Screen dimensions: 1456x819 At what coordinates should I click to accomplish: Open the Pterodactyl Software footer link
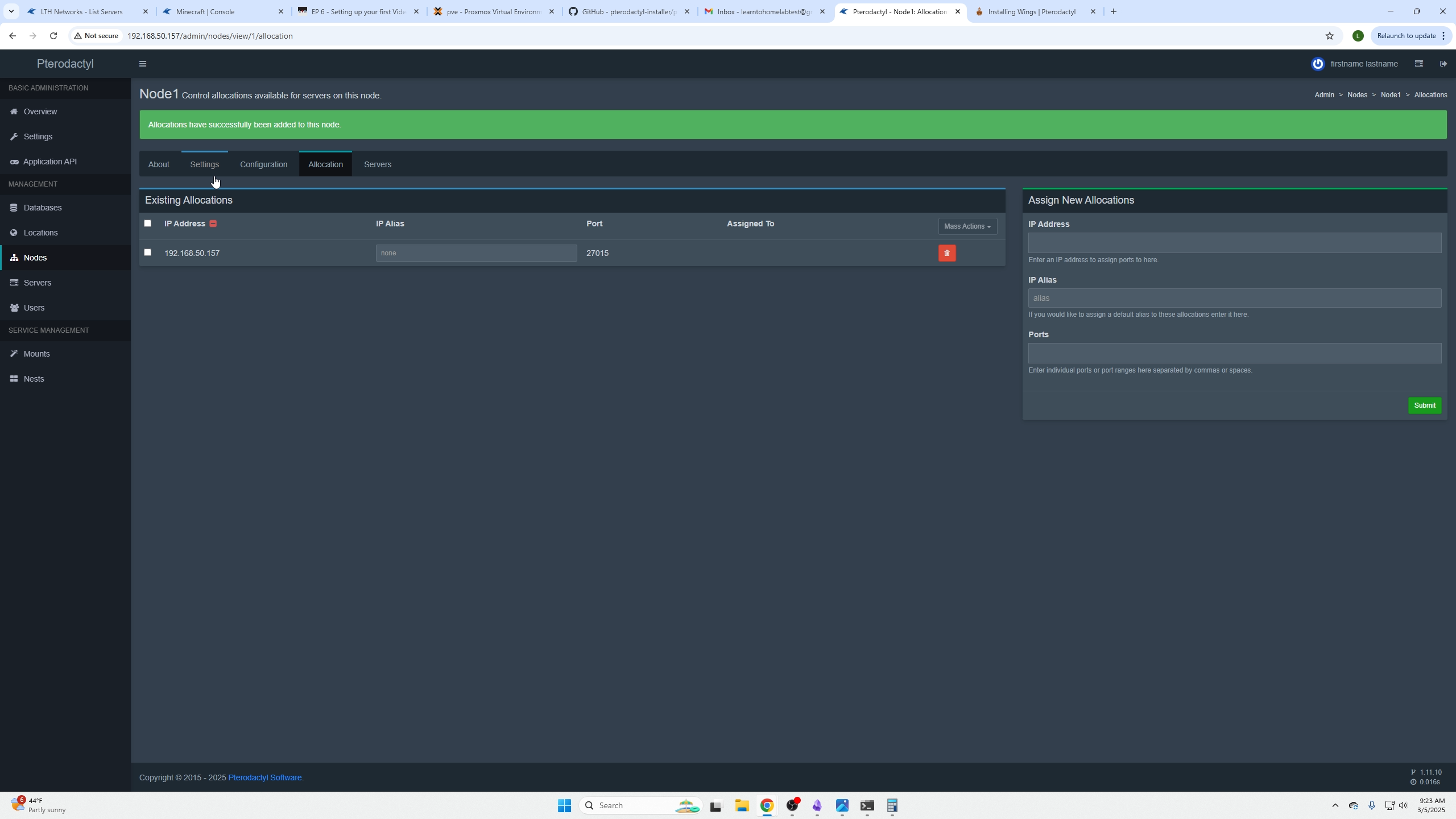(265, 777)
